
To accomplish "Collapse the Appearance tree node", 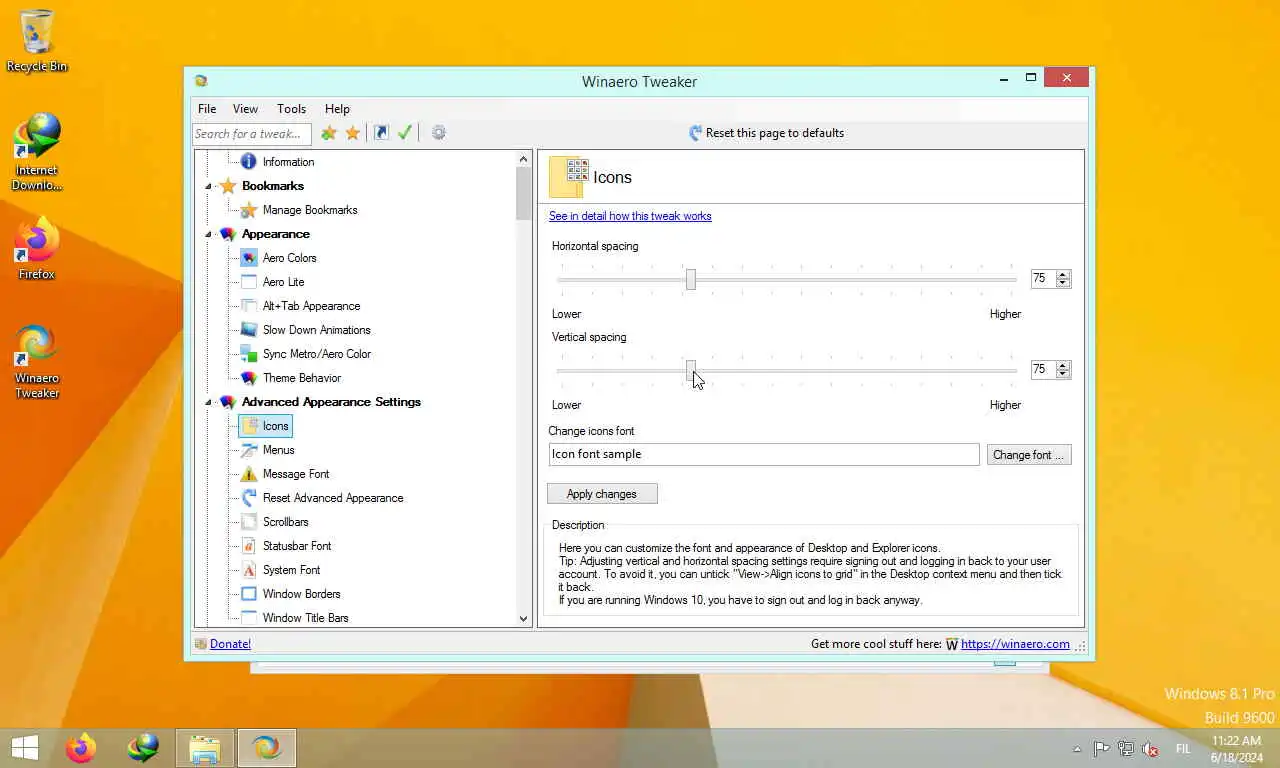I will [x=209, y=235].
